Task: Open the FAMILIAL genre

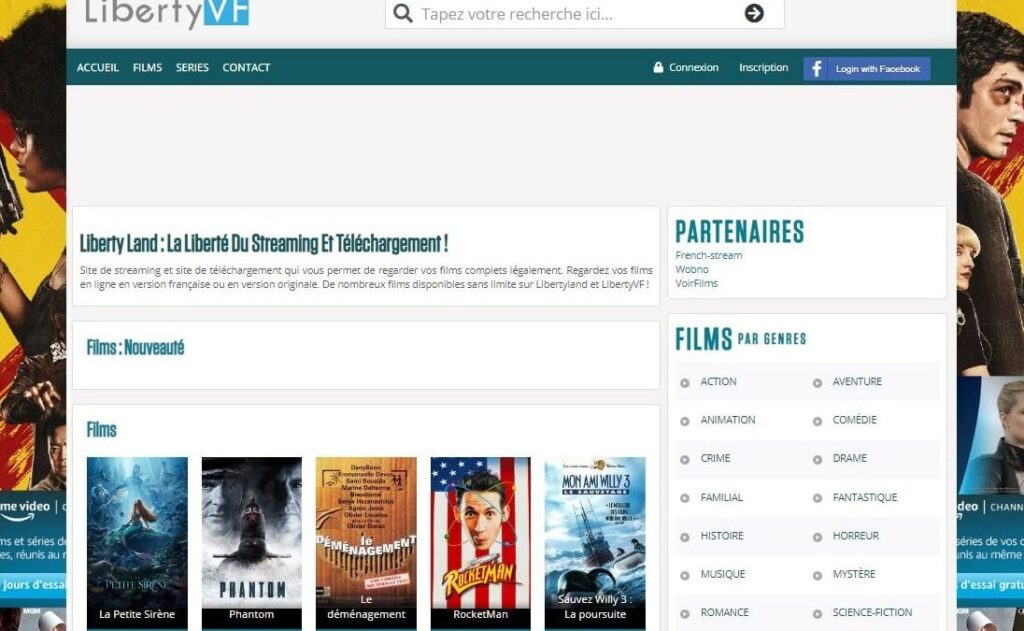Action: 722,498
